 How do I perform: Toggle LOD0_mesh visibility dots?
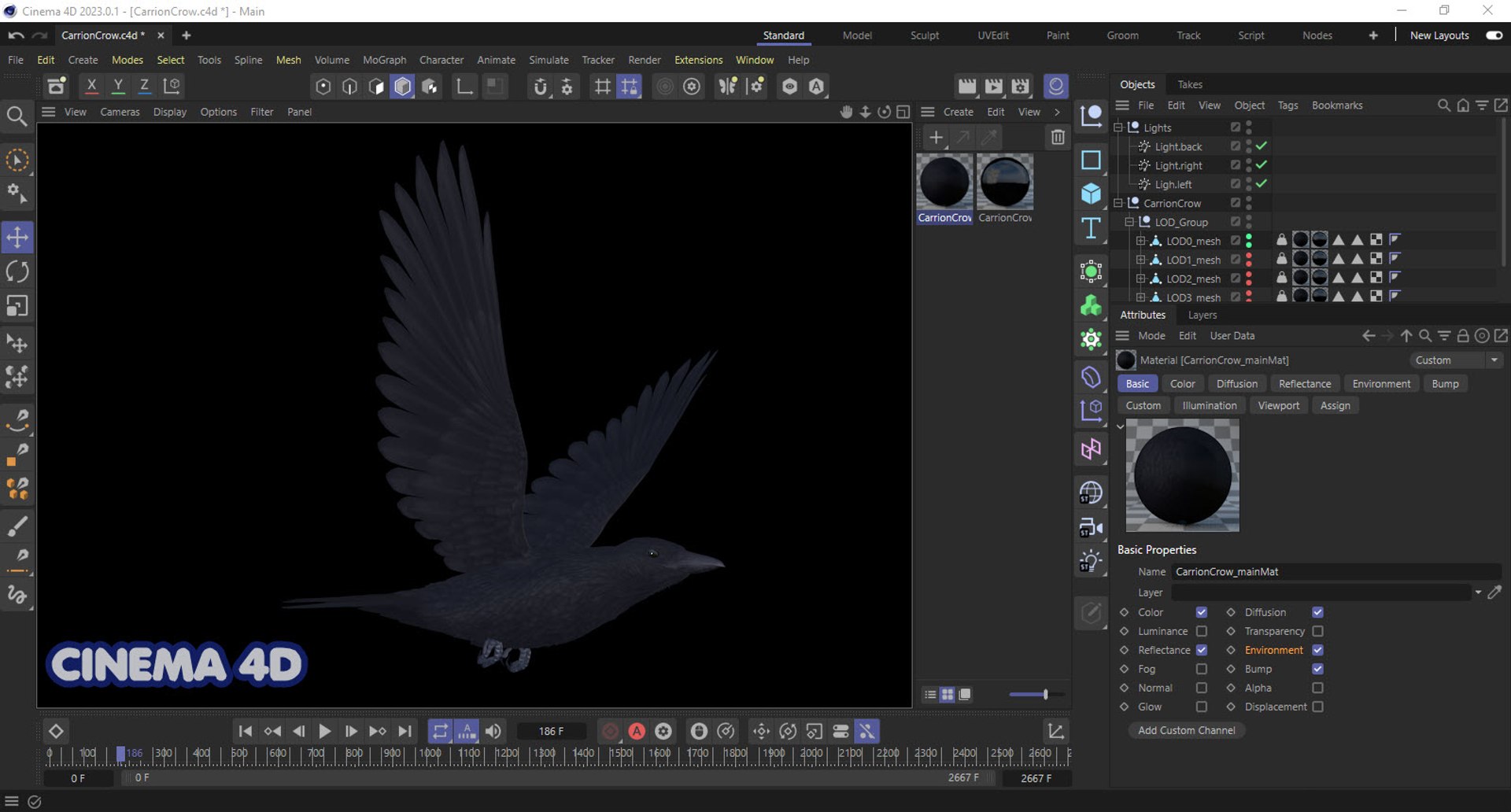tap(1249, 241)
